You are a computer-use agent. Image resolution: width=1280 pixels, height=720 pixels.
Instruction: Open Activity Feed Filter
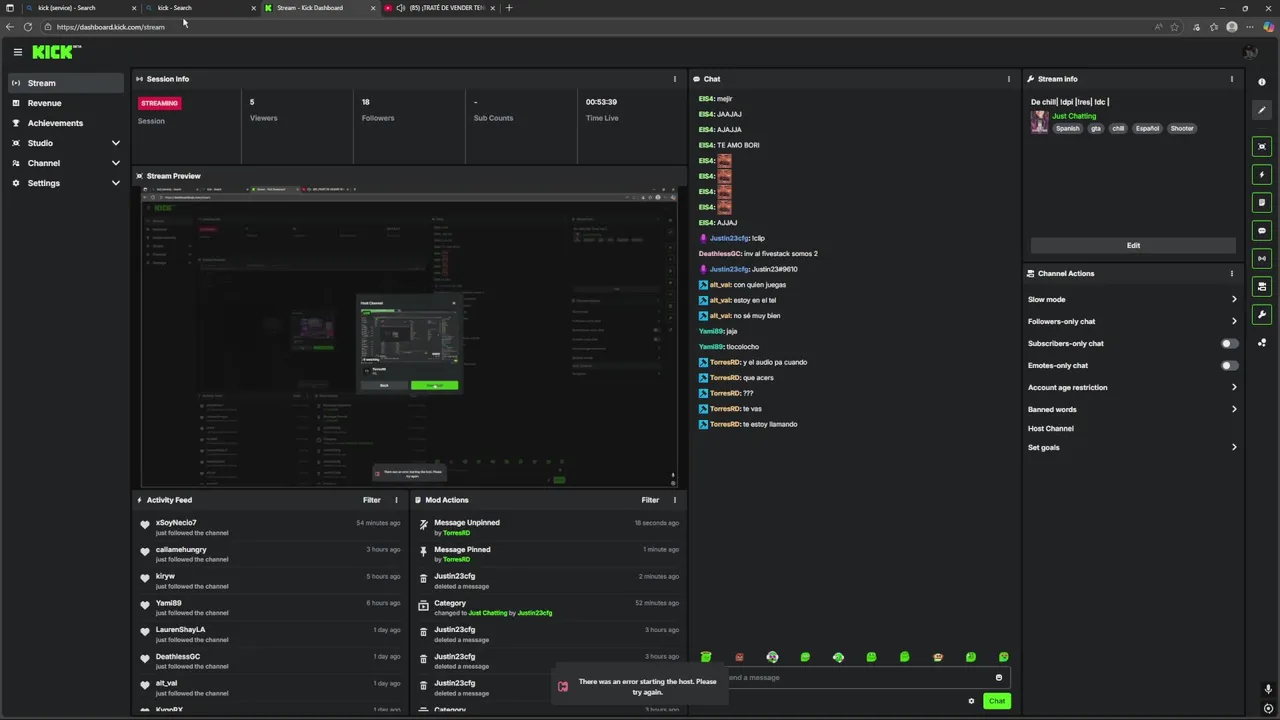372,500
